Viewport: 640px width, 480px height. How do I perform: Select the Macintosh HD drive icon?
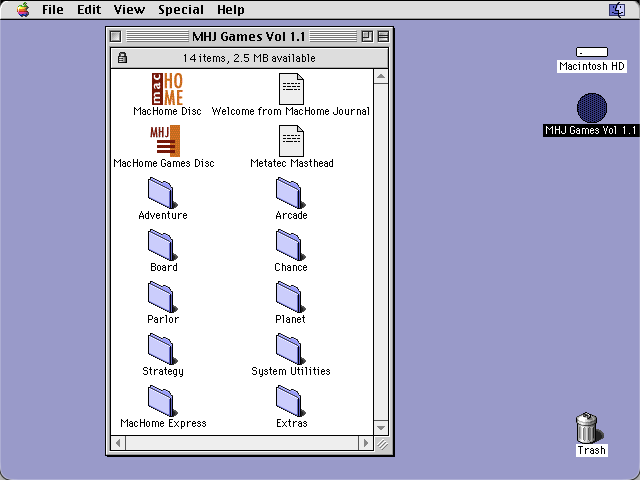pyautogui.click(x=592, y=52)
